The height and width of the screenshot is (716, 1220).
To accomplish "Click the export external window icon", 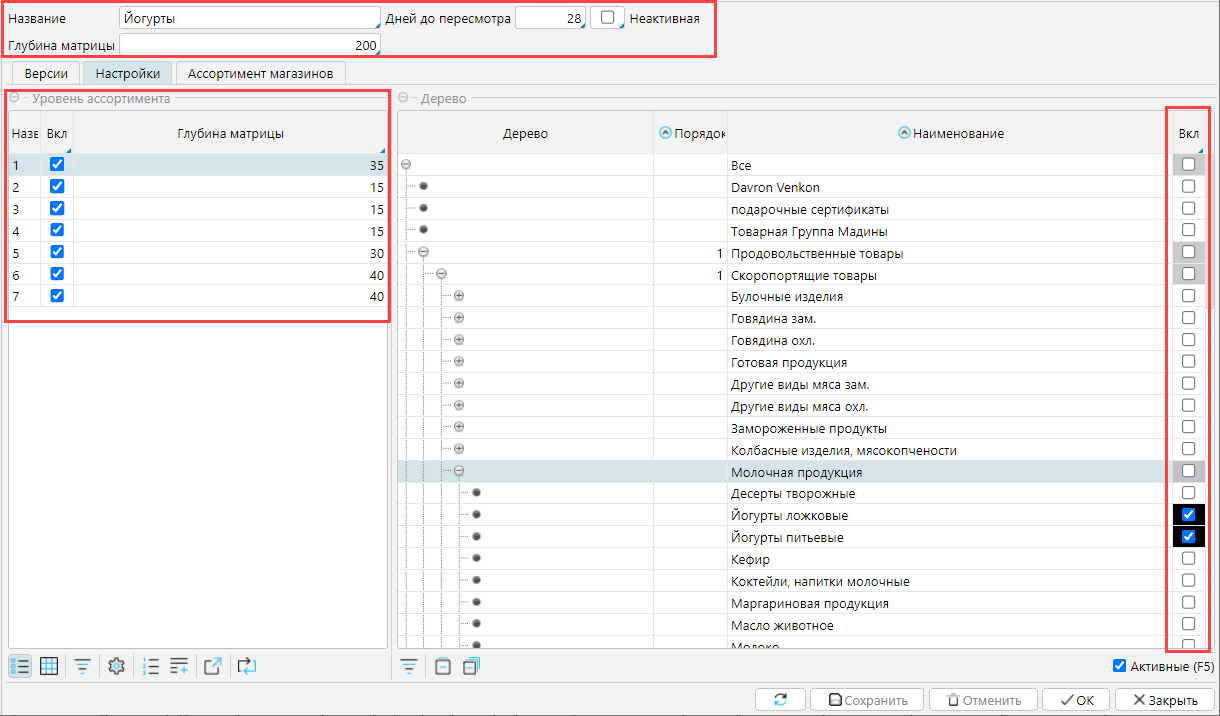I will (213, 666).
